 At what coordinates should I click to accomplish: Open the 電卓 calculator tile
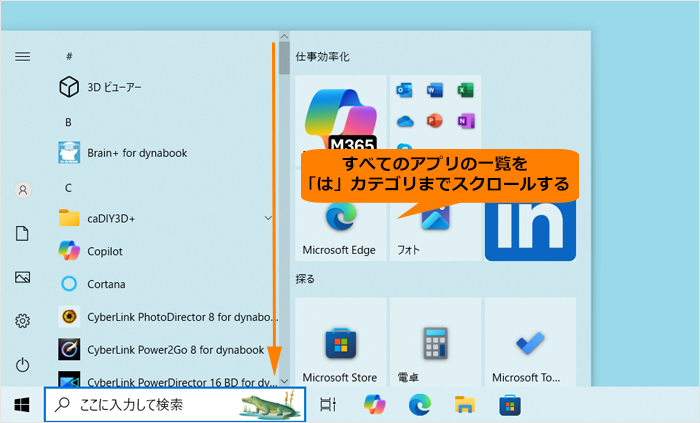click(435, 342)
